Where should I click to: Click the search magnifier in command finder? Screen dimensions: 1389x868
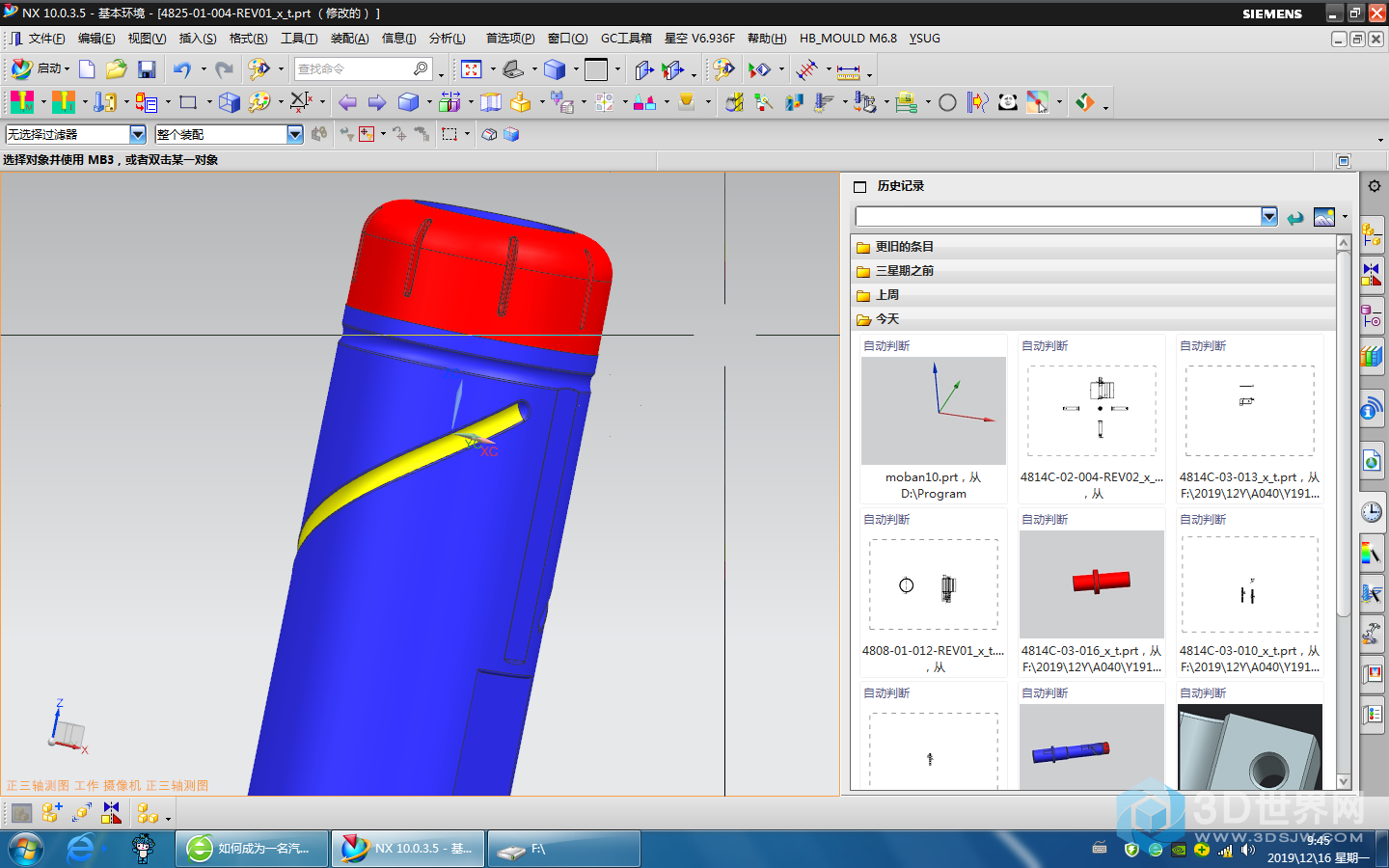(421, 68)
